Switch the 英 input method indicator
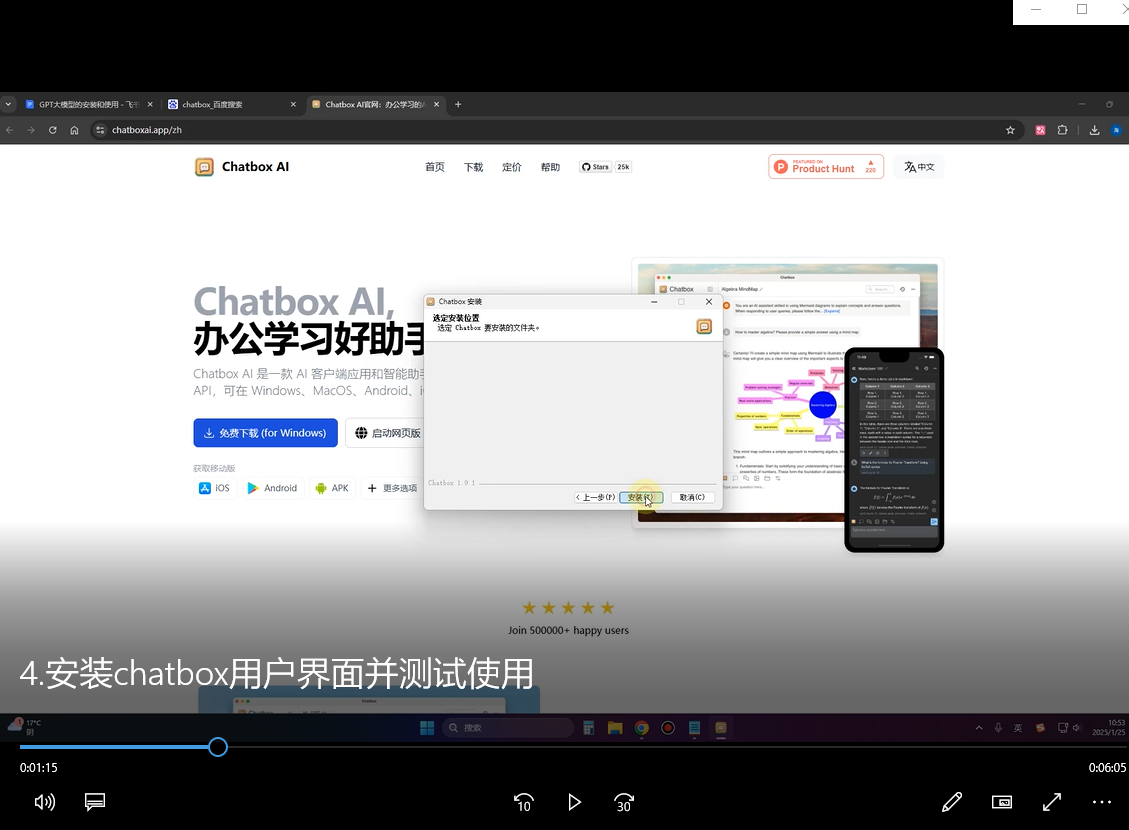 click(1018, 728)
